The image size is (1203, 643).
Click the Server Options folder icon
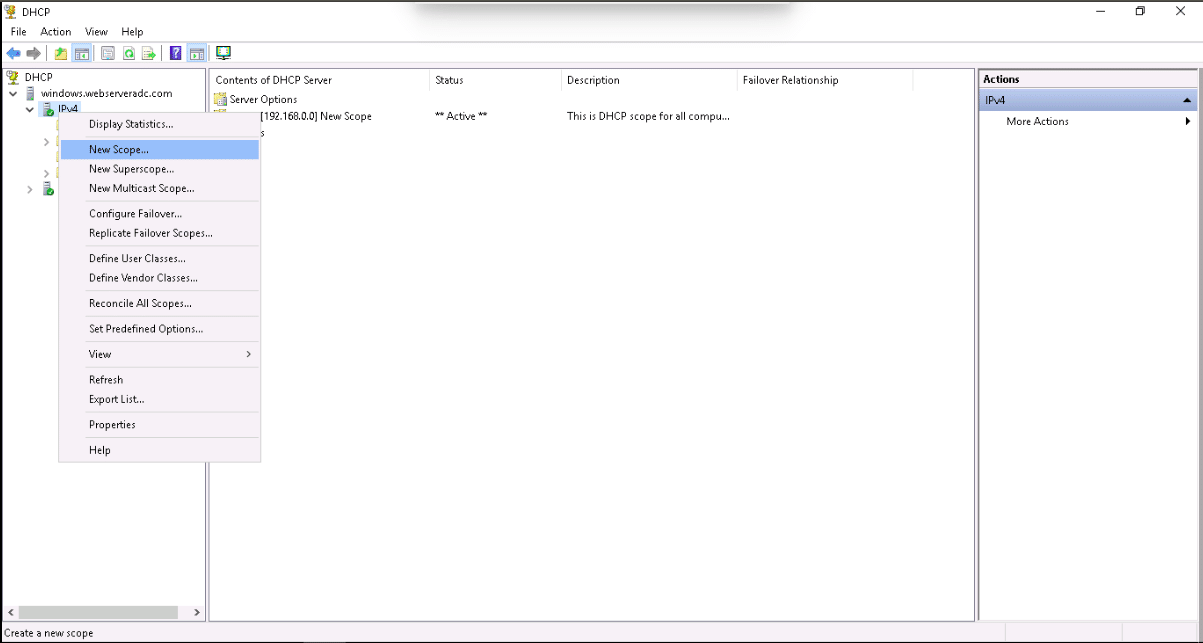220,99
